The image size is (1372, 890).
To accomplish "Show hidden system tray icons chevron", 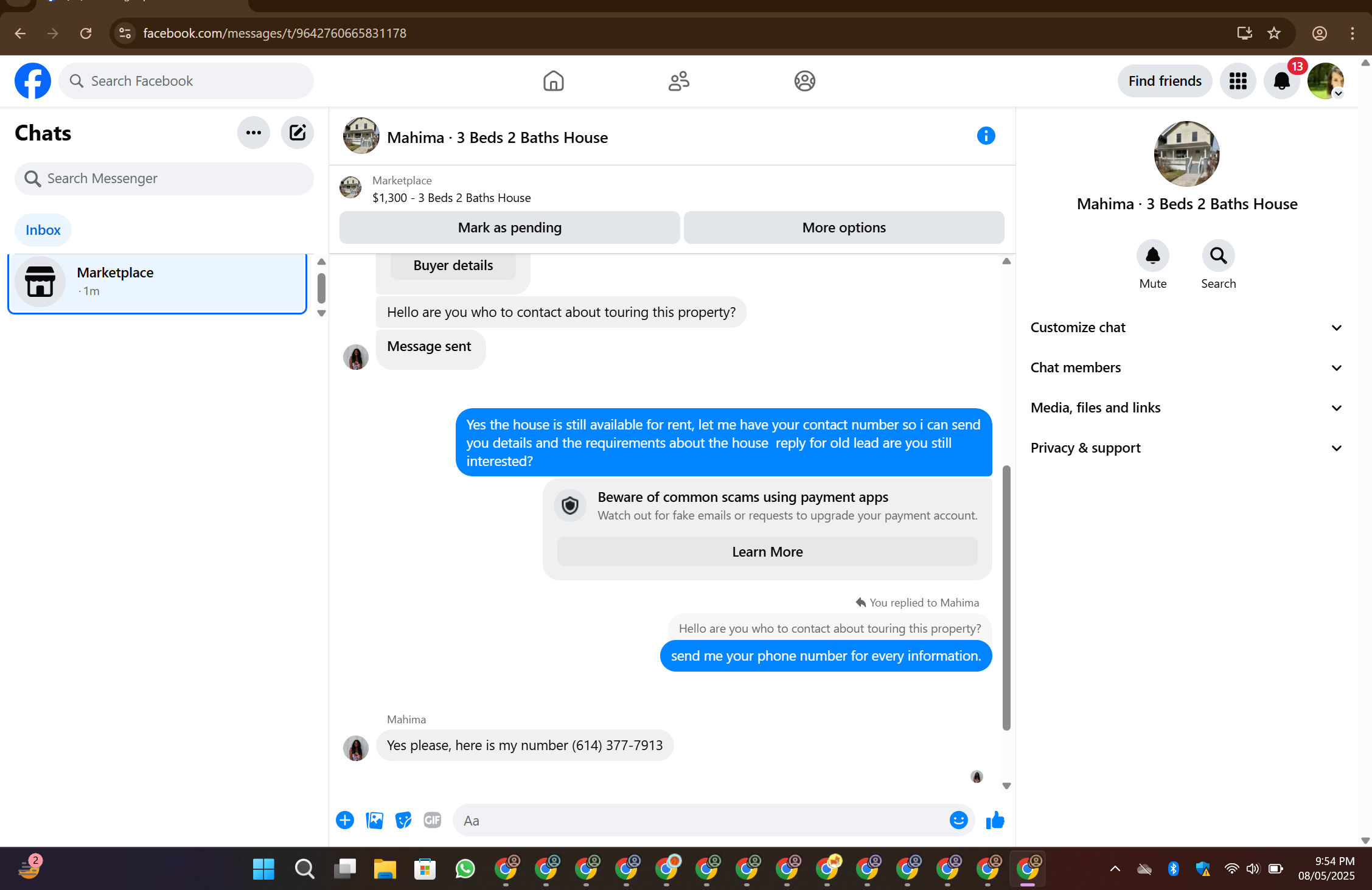I will pyautogui.click(x=1115, y=869).
